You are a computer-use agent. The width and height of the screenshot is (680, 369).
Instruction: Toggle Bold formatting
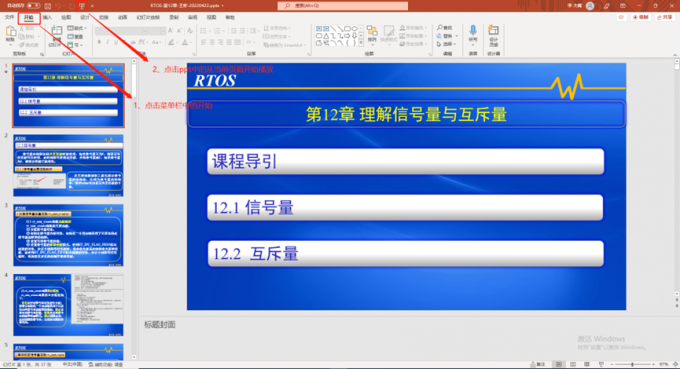coord(99,42)
